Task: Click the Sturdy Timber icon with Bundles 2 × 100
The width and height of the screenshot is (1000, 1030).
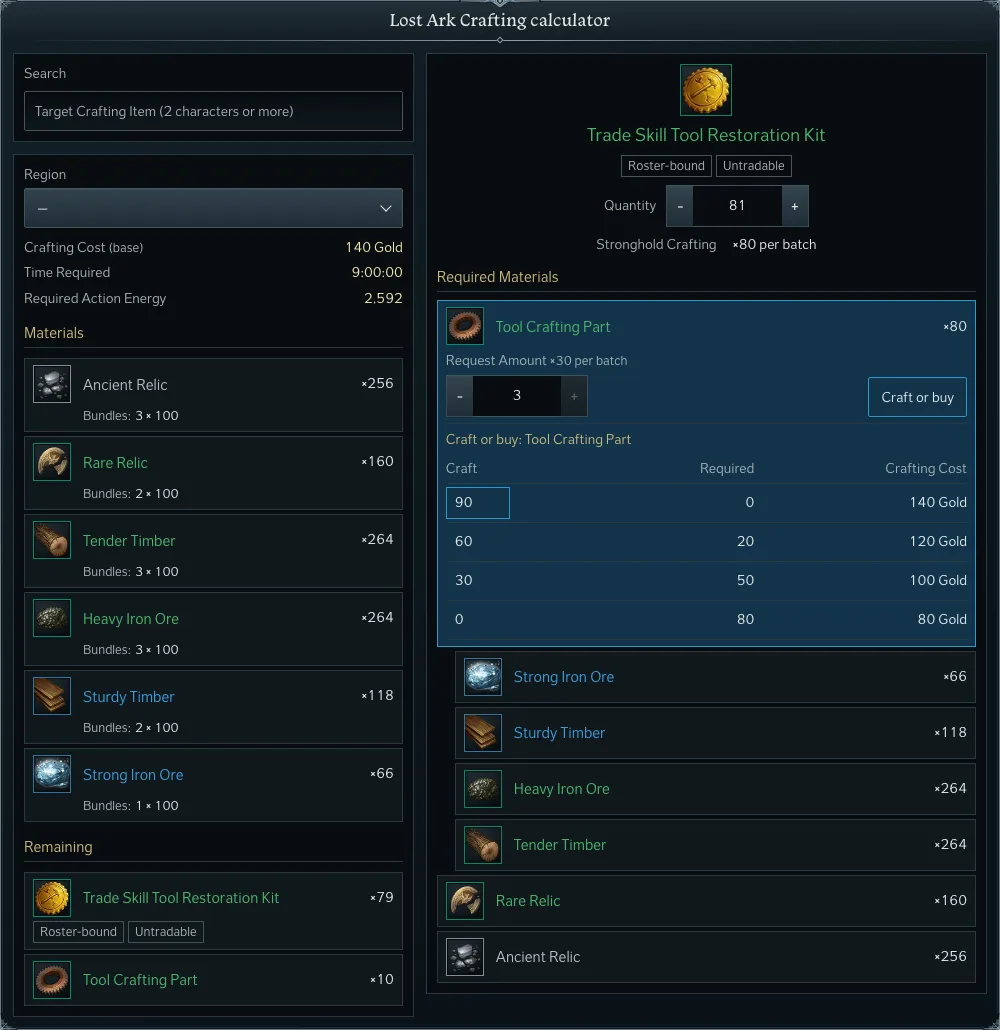Action: click(x=52, y=696)
